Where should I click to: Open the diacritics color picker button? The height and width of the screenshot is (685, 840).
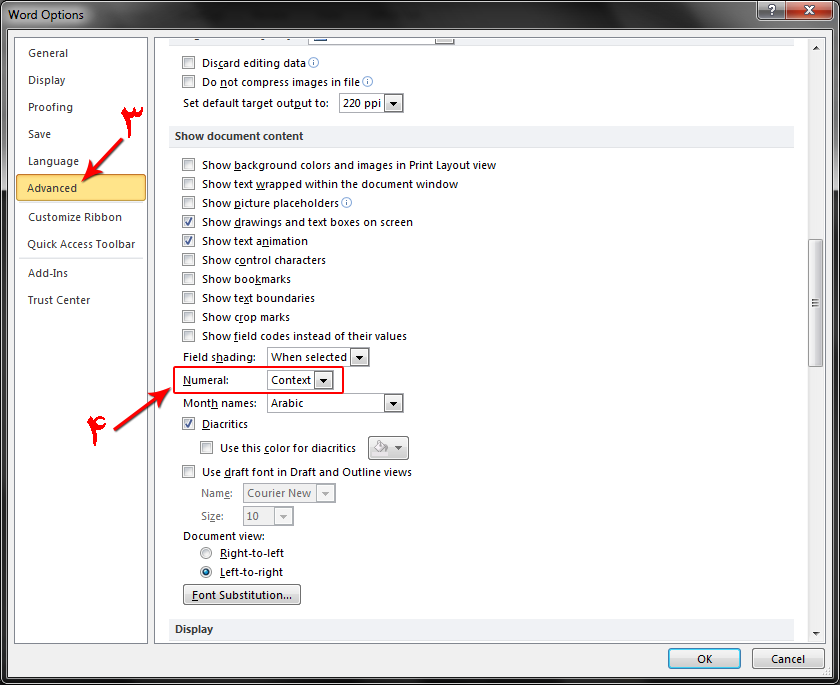388,448
